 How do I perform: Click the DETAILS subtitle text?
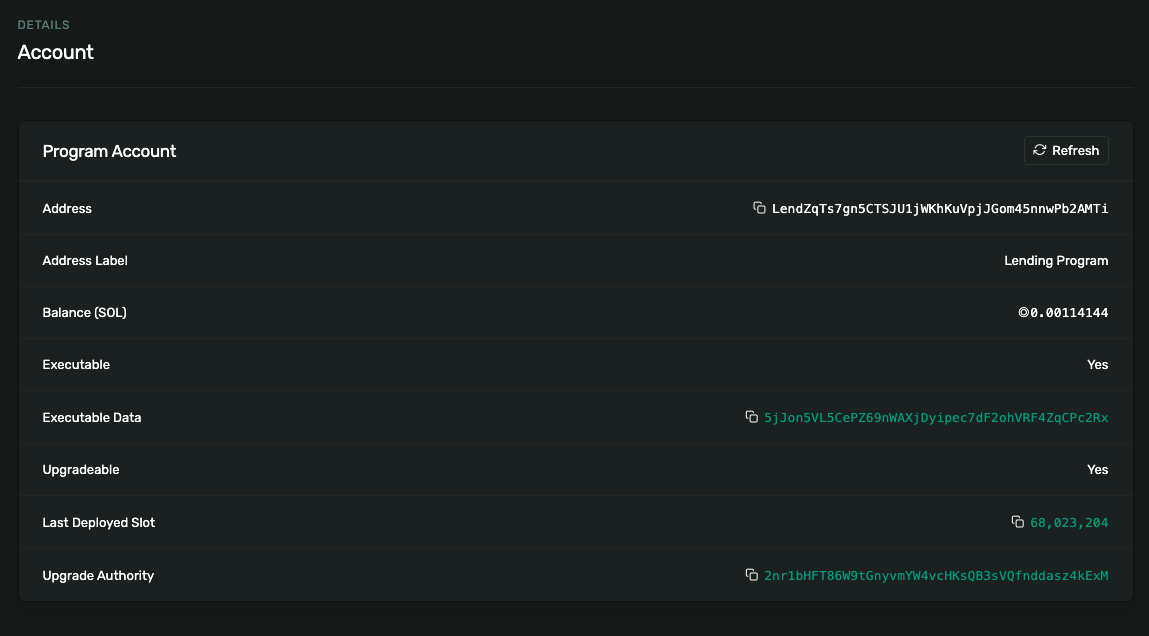click(44, 24)
